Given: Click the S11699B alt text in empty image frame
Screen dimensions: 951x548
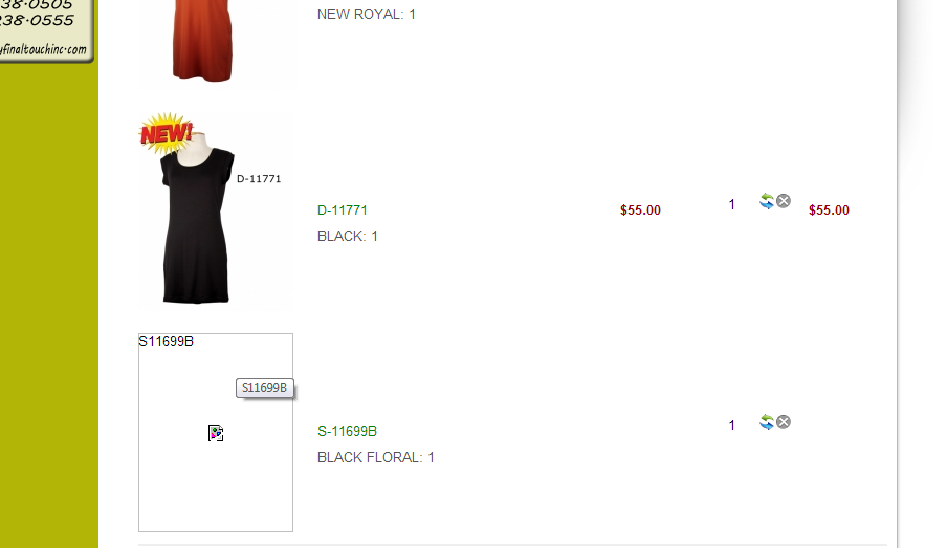Looking at the screenshot, I should click(x=166, y=342).
